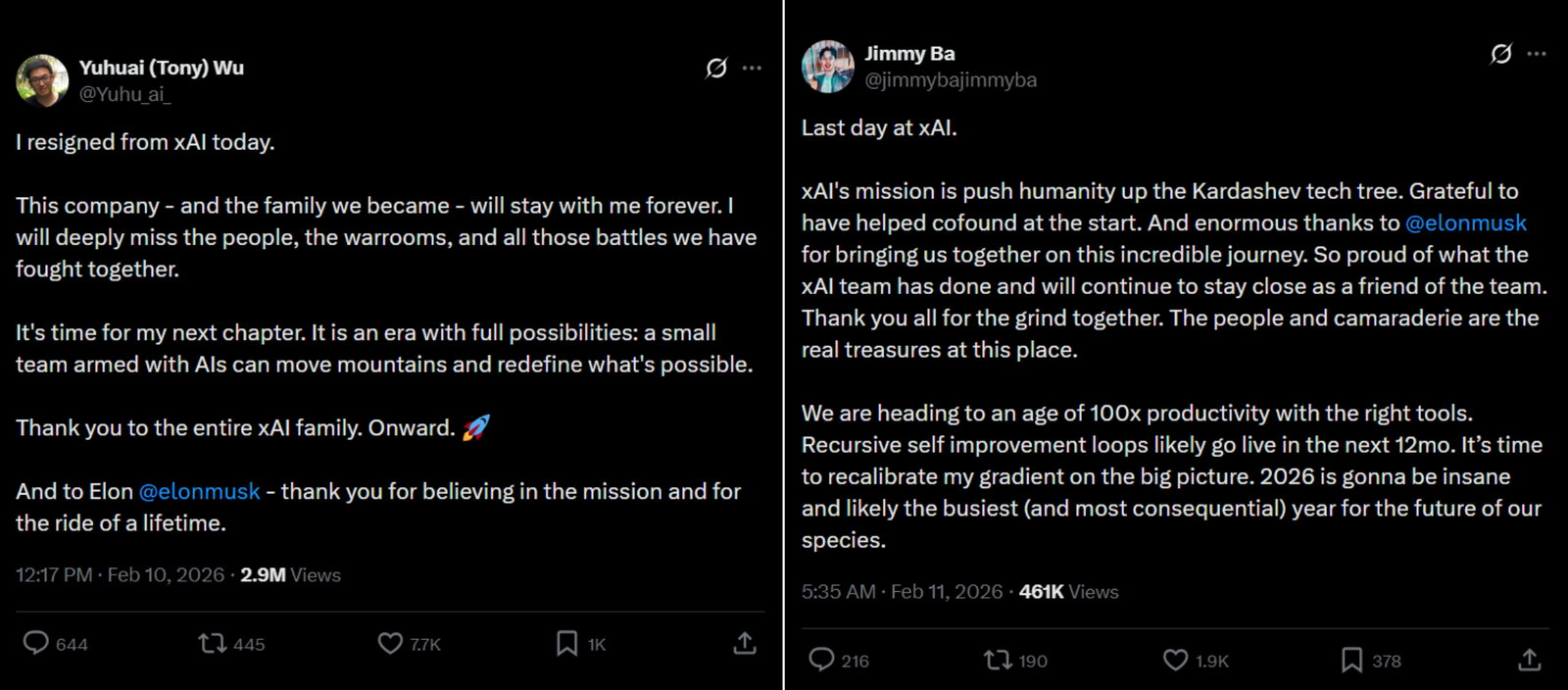1568x690 pixels.
Task: Bookmark Tony Wu's tweet
Action: 566,644
